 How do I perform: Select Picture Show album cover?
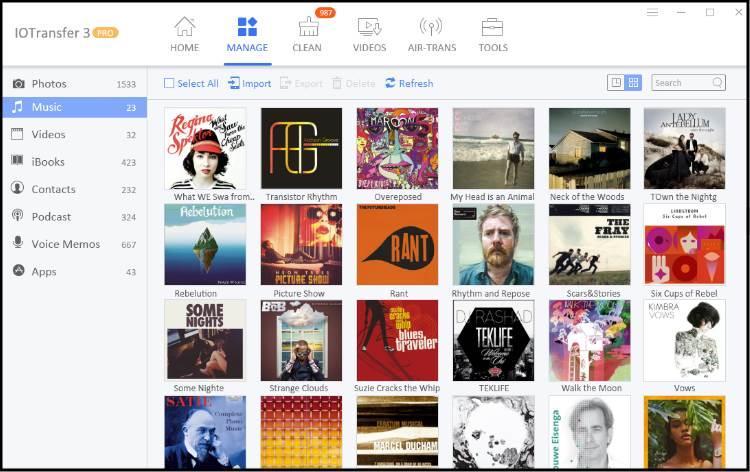coord(301,244)
